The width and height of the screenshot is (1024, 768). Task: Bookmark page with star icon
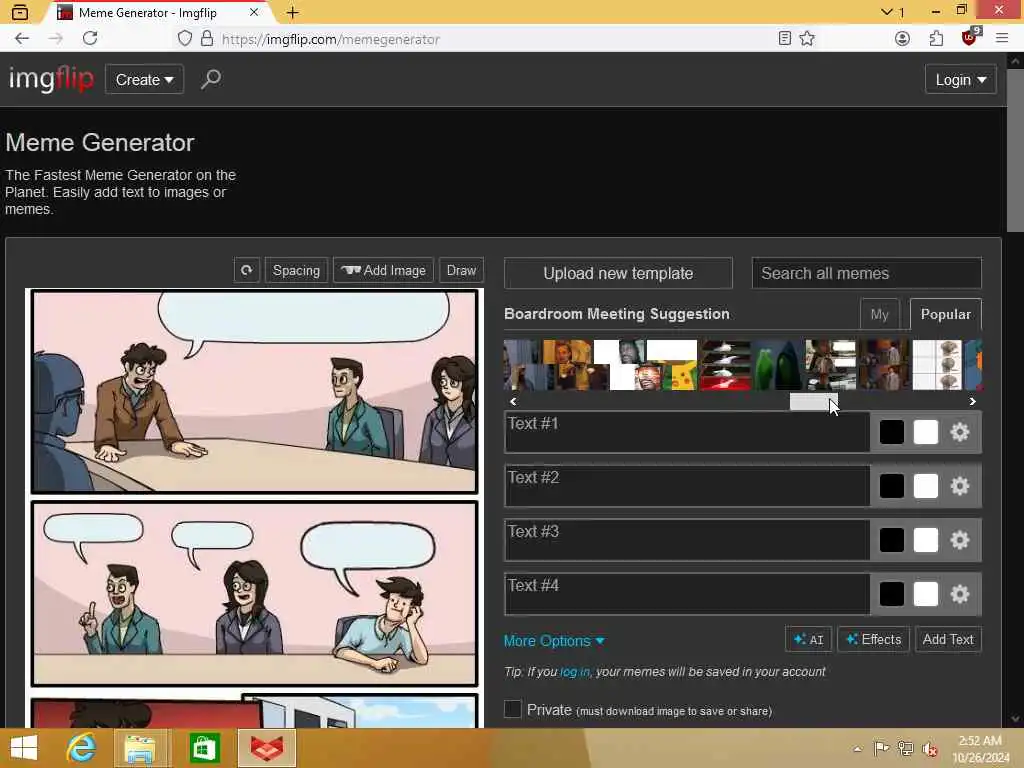click(807, 39)
